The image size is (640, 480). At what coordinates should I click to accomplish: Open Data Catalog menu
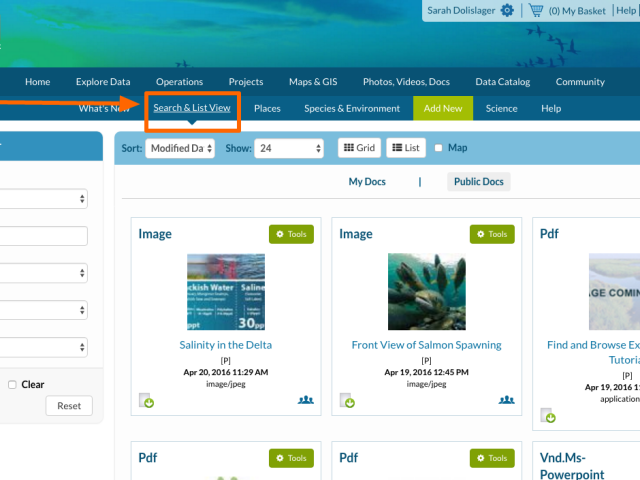click(x=503, y=82)
